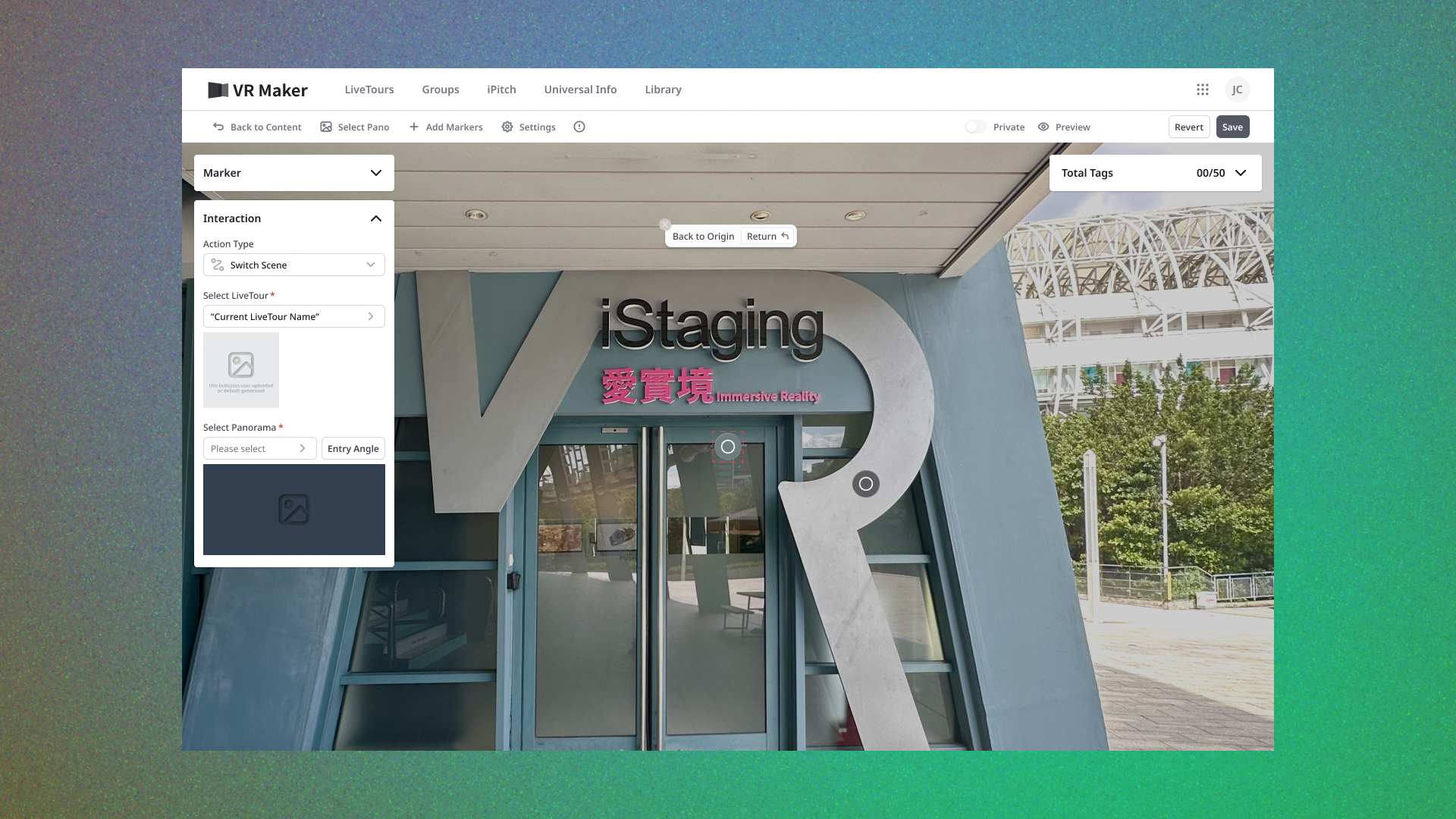Open the Select Panorama Please select field
Image resolution: width=1456 pixels, height=819 pixels.
[x=260, y=448]
